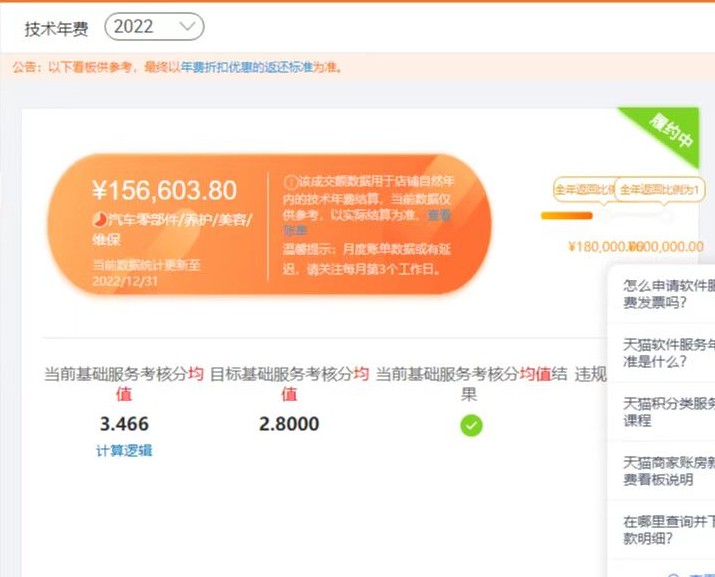Click the 目标基础服务考核分均值 heading
Viewport: 715px width, 577px height.
coord(289,384)
